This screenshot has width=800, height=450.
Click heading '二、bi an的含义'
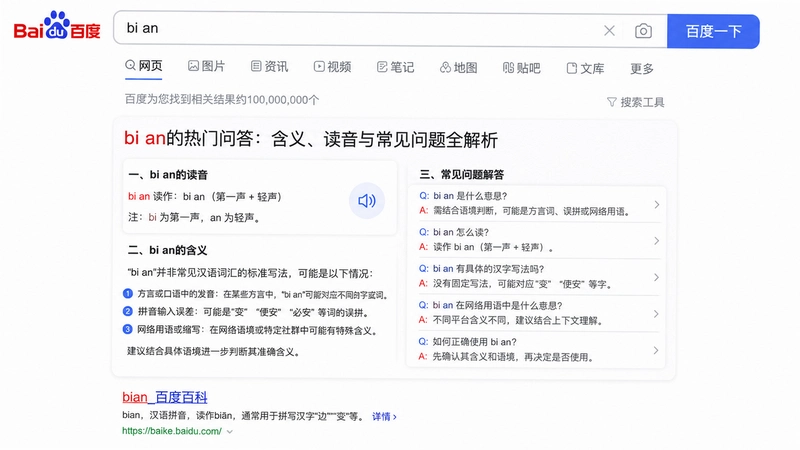pos(167,251)
